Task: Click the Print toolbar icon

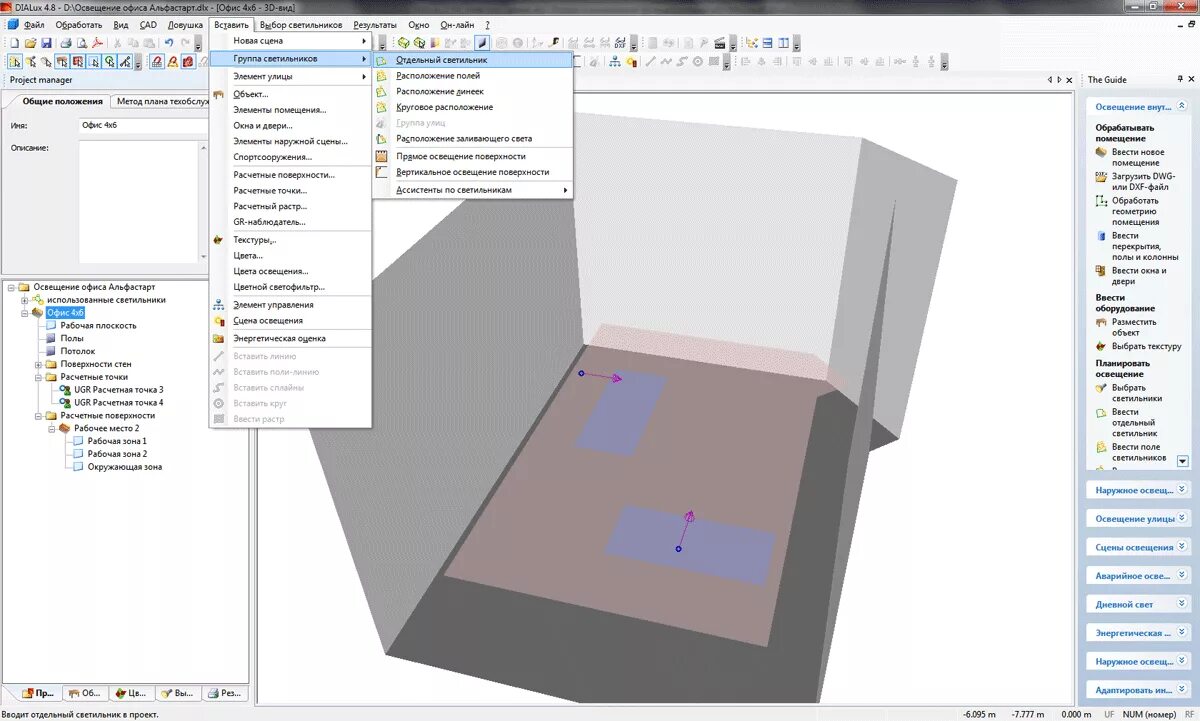Action: click(66, 43)
